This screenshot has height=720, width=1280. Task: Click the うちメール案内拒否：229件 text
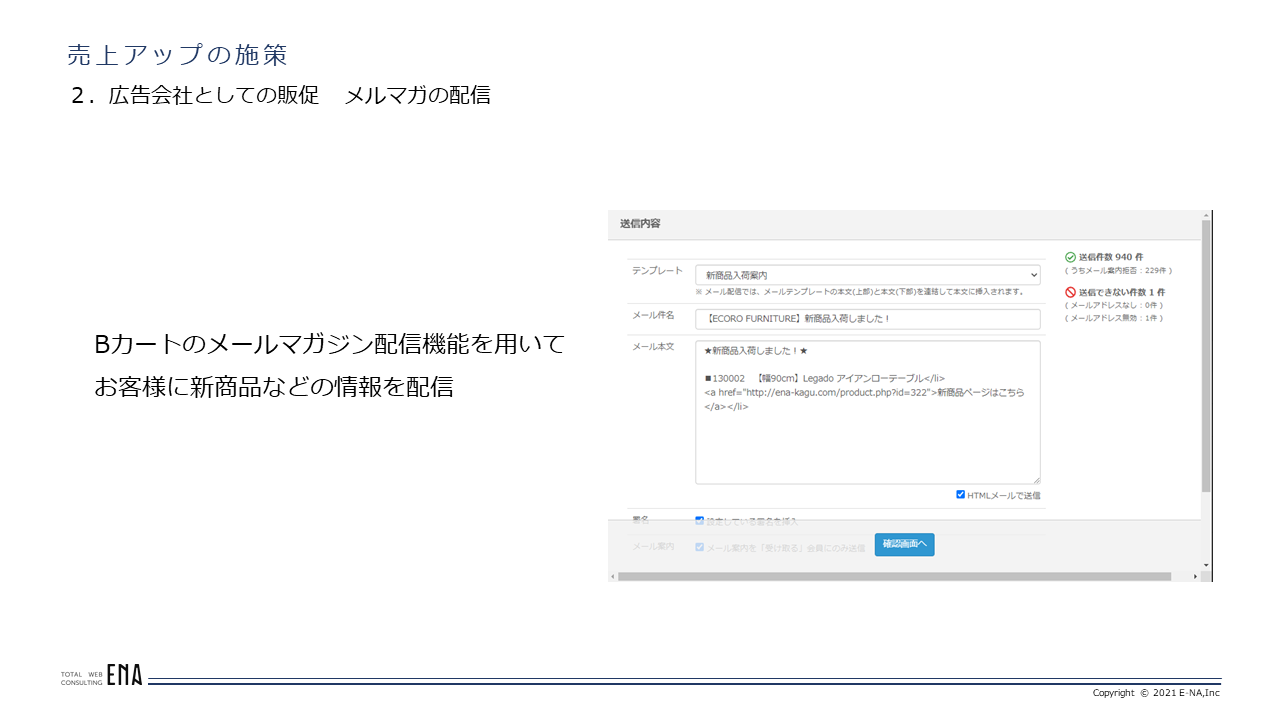point(1119,270)
